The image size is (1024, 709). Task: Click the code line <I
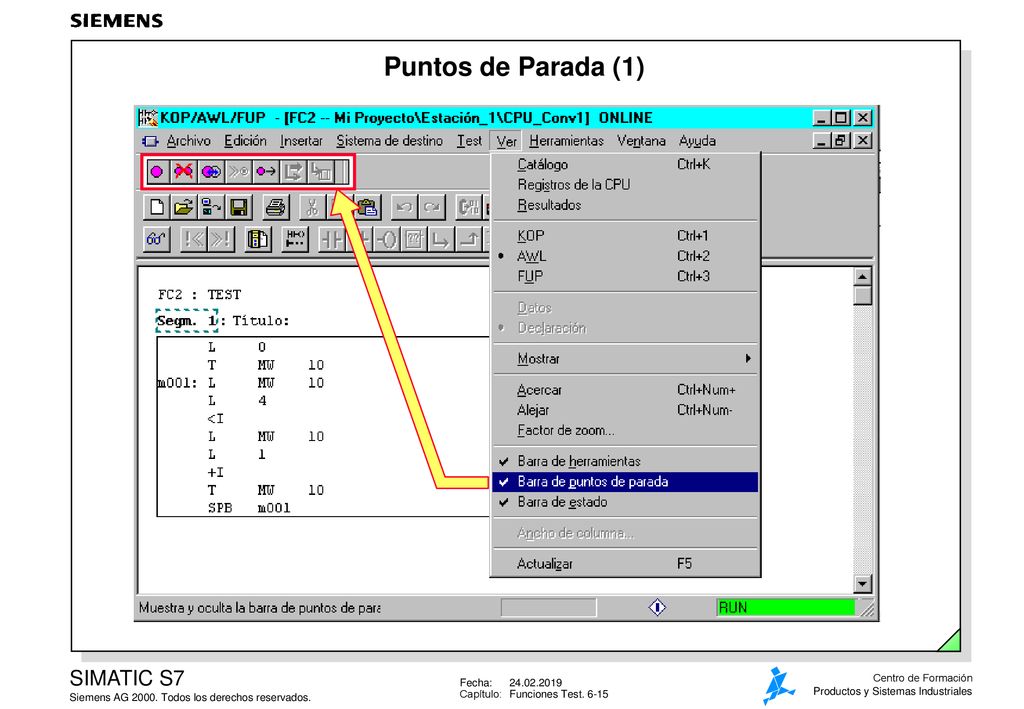(x=216, y=418)
